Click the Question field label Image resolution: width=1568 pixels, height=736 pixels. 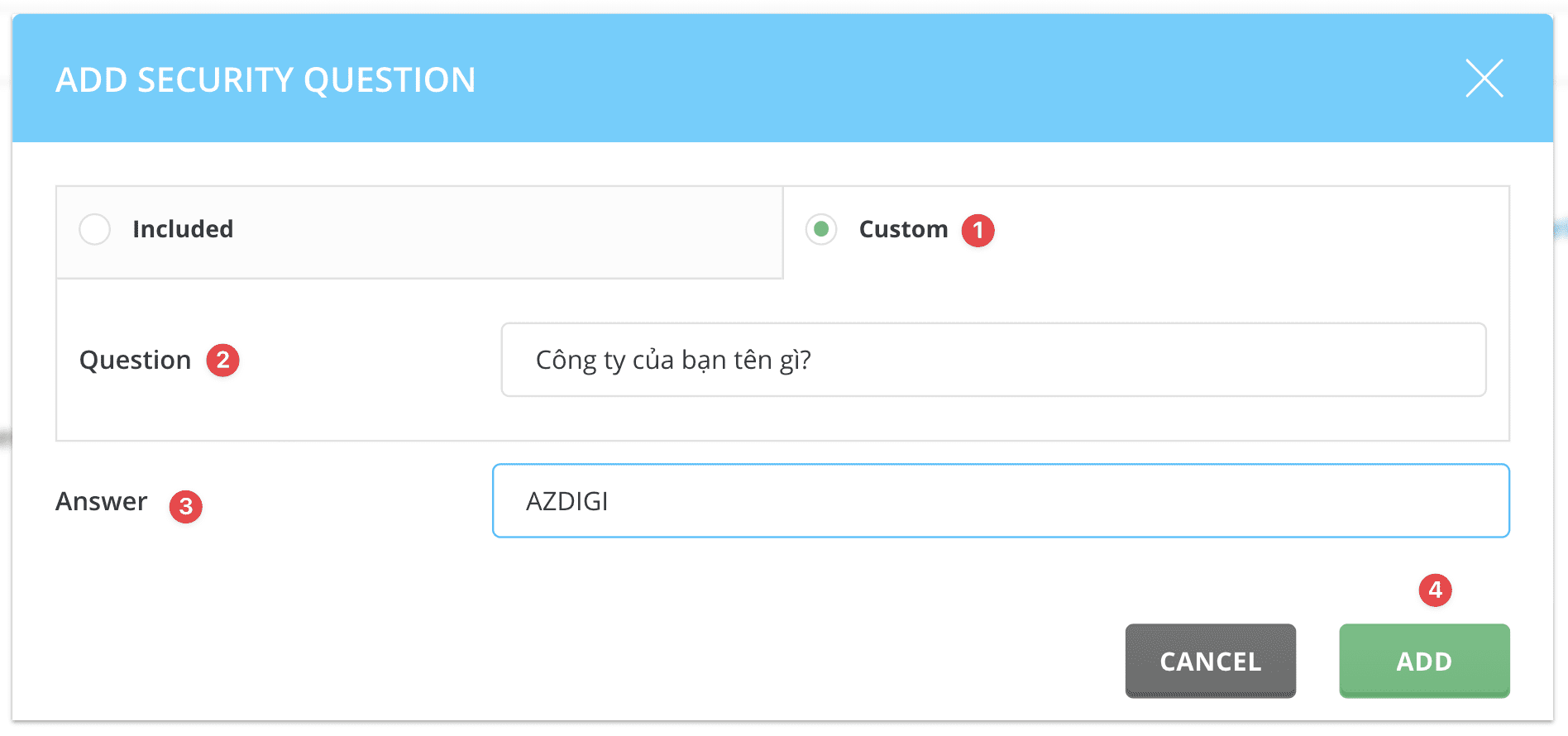point(136,361)
